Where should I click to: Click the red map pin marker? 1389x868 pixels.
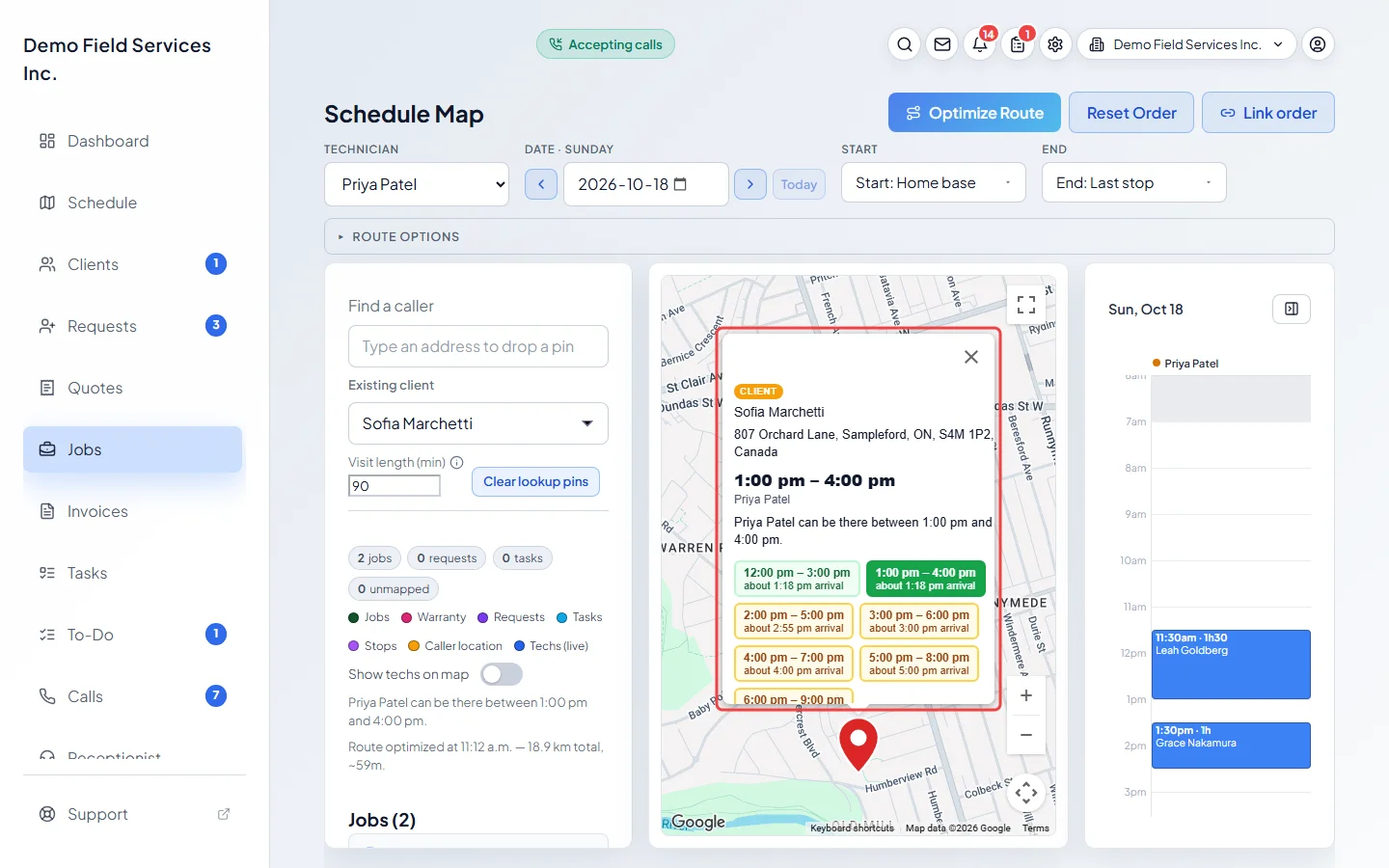coord(858,745)
